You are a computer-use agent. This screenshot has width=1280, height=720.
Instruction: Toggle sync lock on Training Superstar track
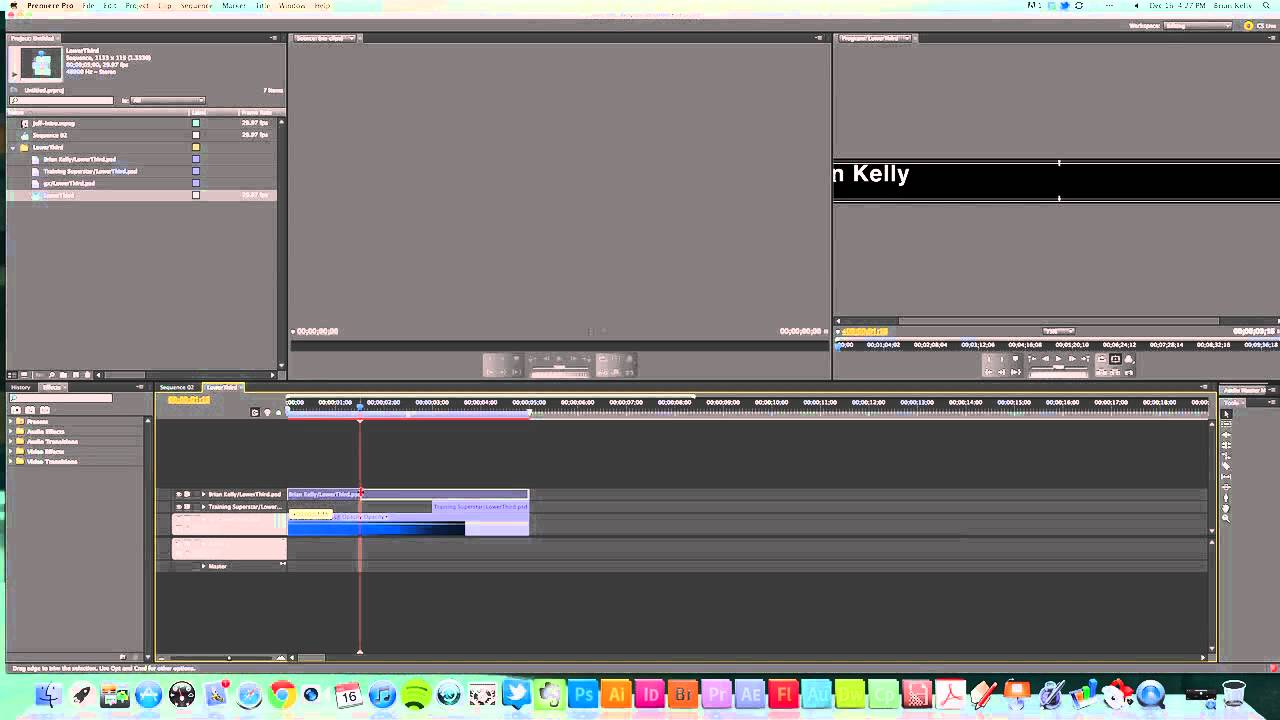[187, 507]
